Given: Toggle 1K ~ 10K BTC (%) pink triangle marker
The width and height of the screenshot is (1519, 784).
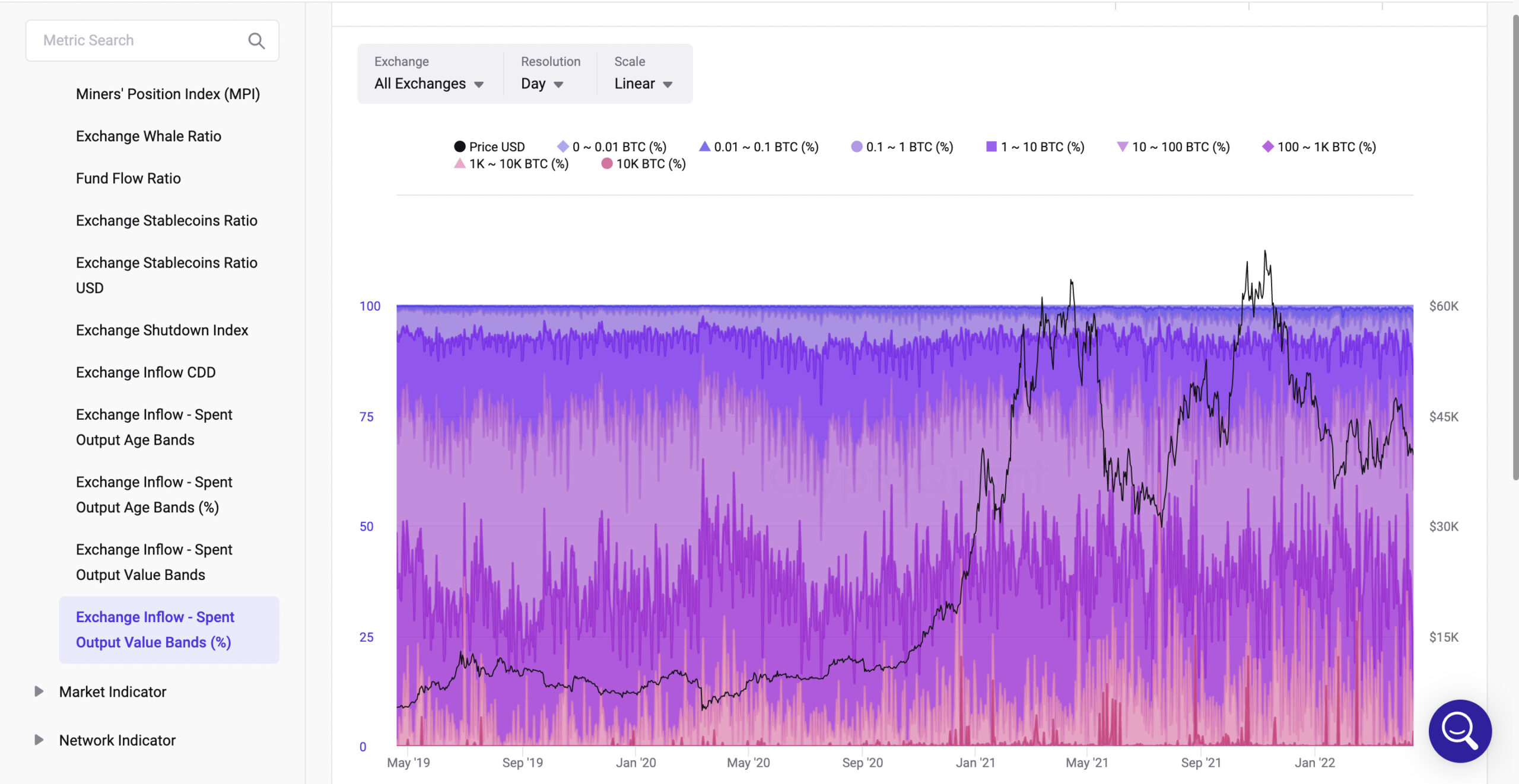Looking at the screenshot, I should [x=460, y=163].
